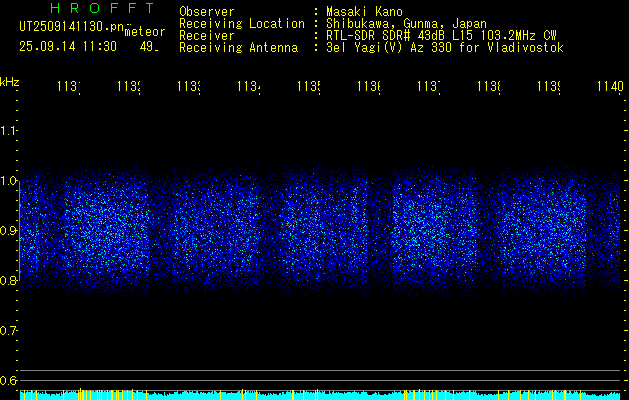This screenshot has height=400, width=629.
Task: Select the file name UT2509141130.pn
Action: [x=72, y=26]
